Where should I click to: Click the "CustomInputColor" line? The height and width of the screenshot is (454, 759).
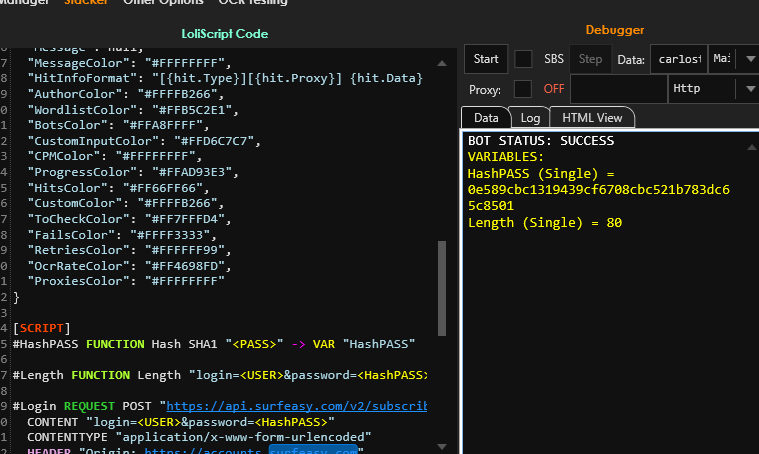pos(144,141)
